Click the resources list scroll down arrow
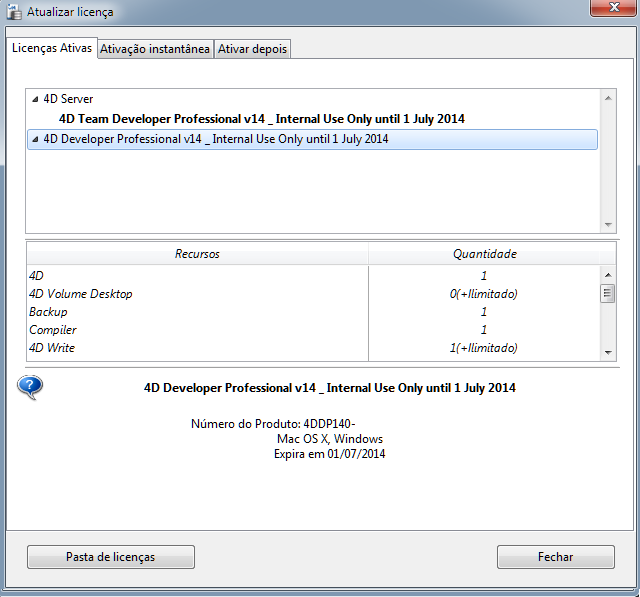Viewport: 640px width, 597px height. tap(608, 353)
